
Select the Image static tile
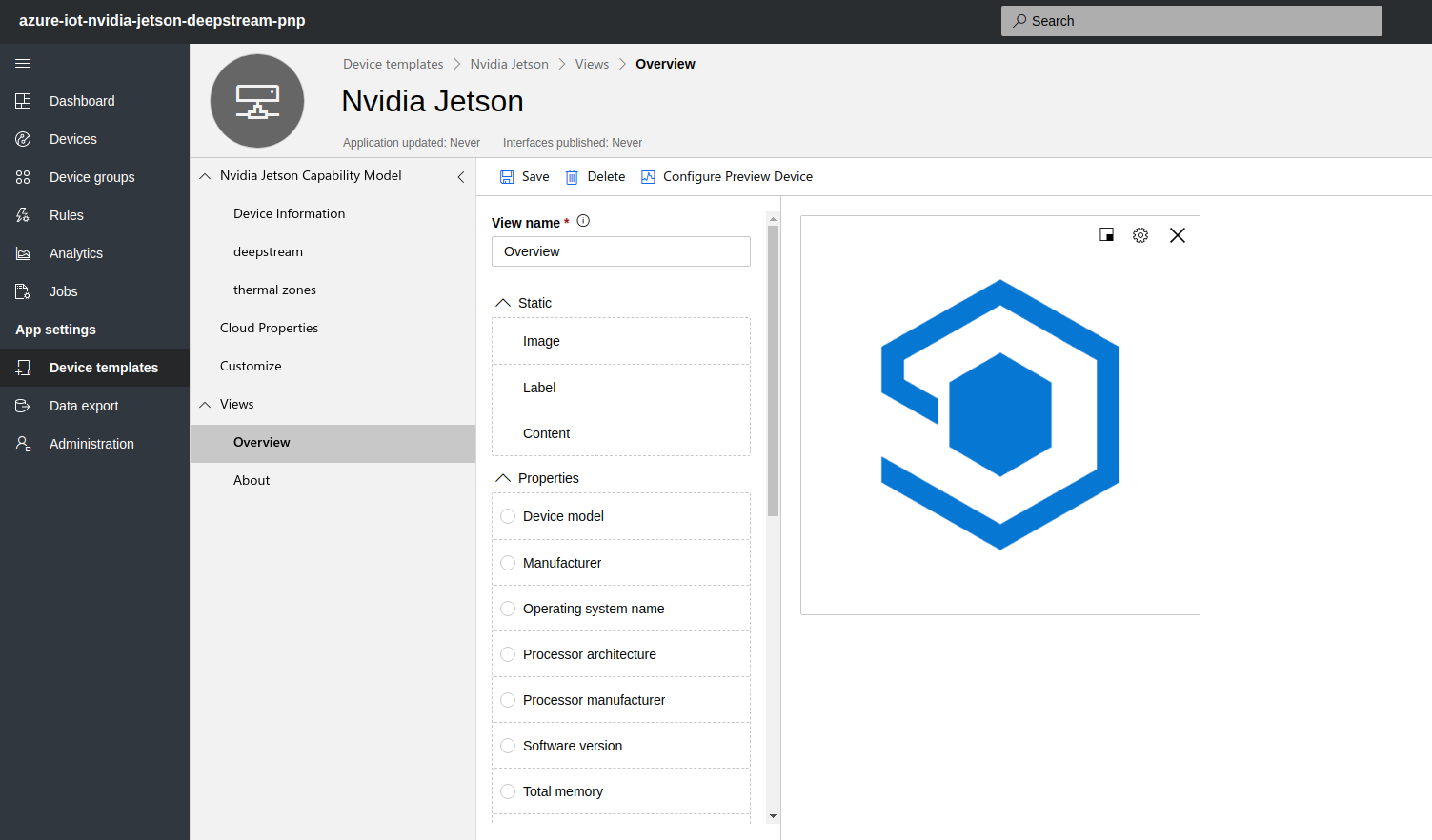pyautogui.click(x=621, y=341)
